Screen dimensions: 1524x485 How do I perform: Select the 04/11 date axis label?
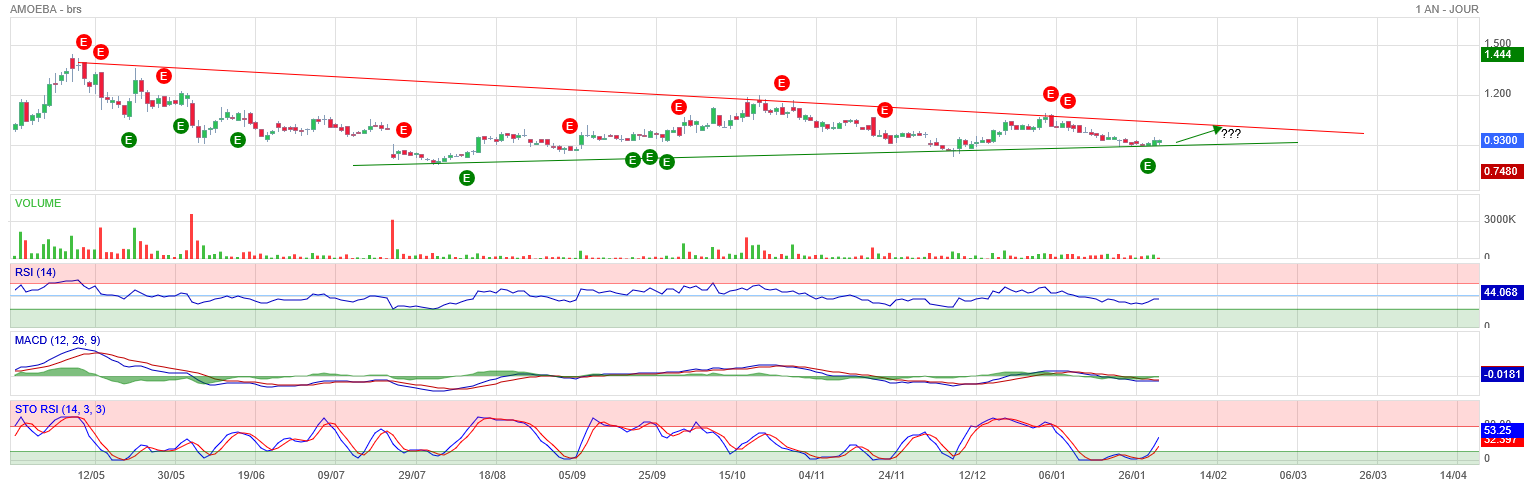coord(812,476)
